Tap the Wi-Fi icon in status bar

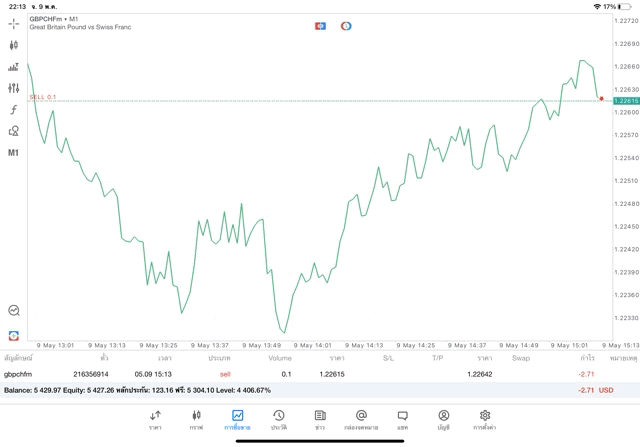597,7
